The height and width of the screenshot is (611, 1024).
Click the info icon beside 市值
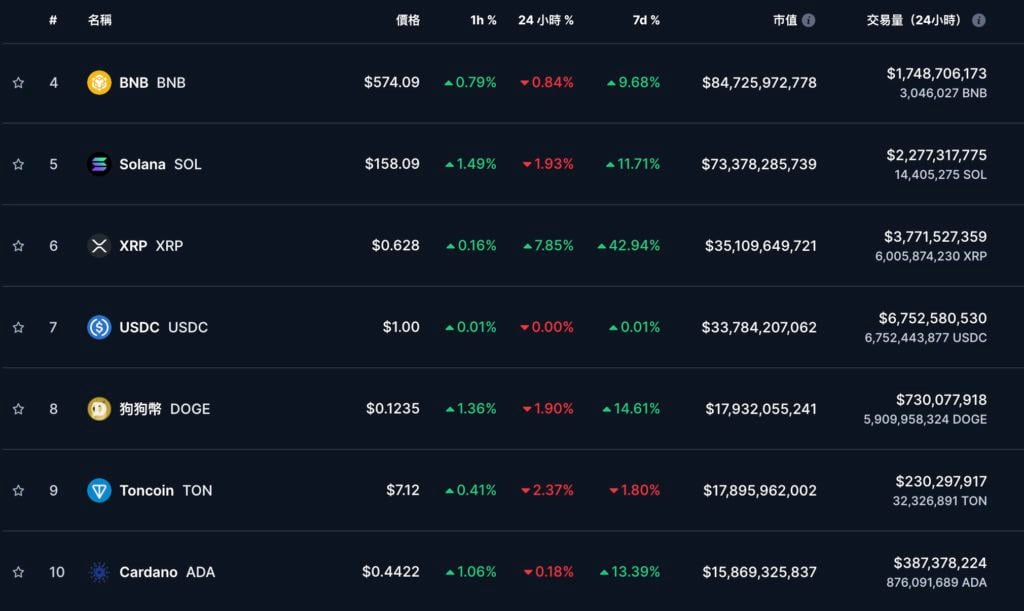coord(808,20)
